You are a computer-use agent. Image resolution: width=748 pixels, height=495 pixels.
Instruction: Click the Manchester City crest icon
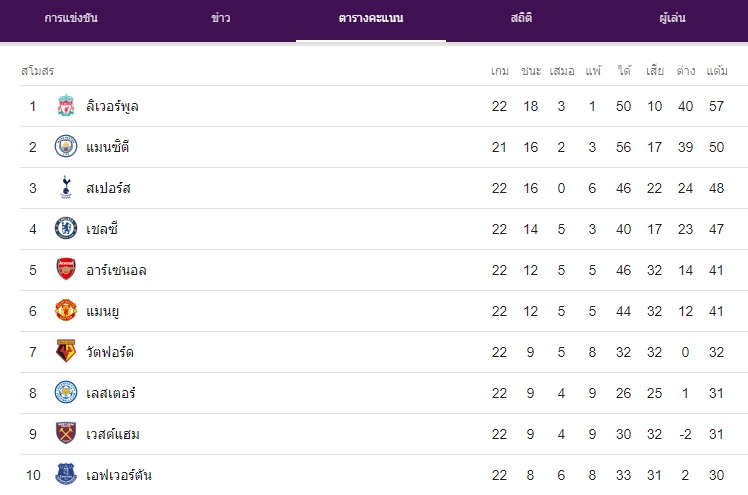click(66, 147)
